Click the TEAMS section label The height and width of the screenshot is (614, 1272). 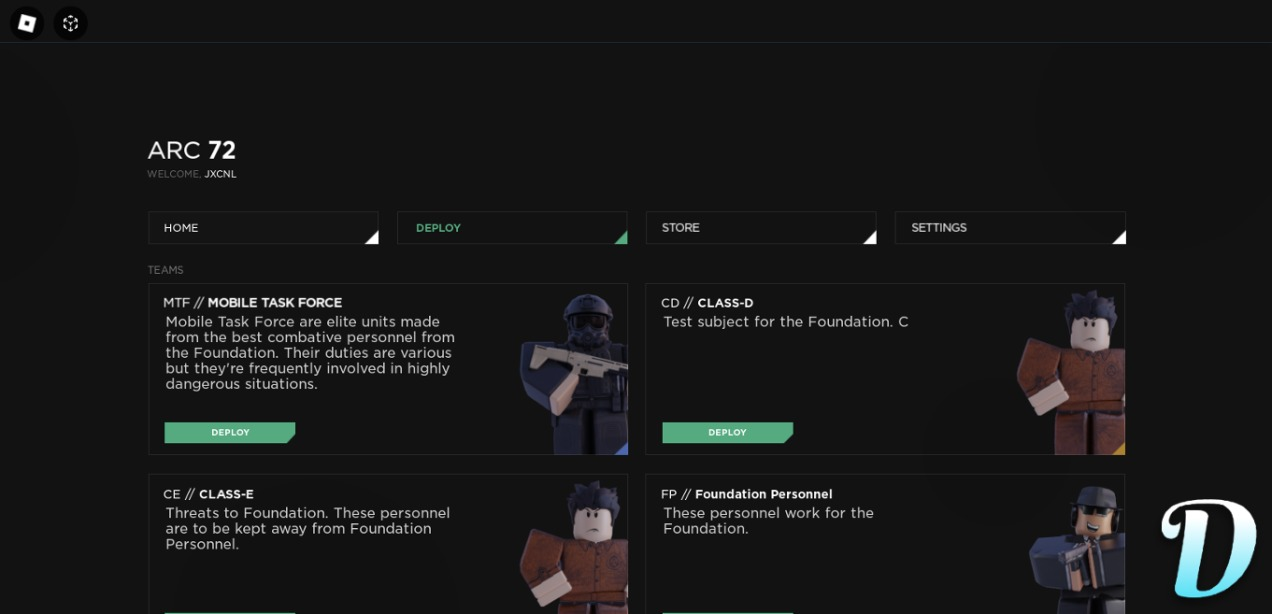(166, 270)
